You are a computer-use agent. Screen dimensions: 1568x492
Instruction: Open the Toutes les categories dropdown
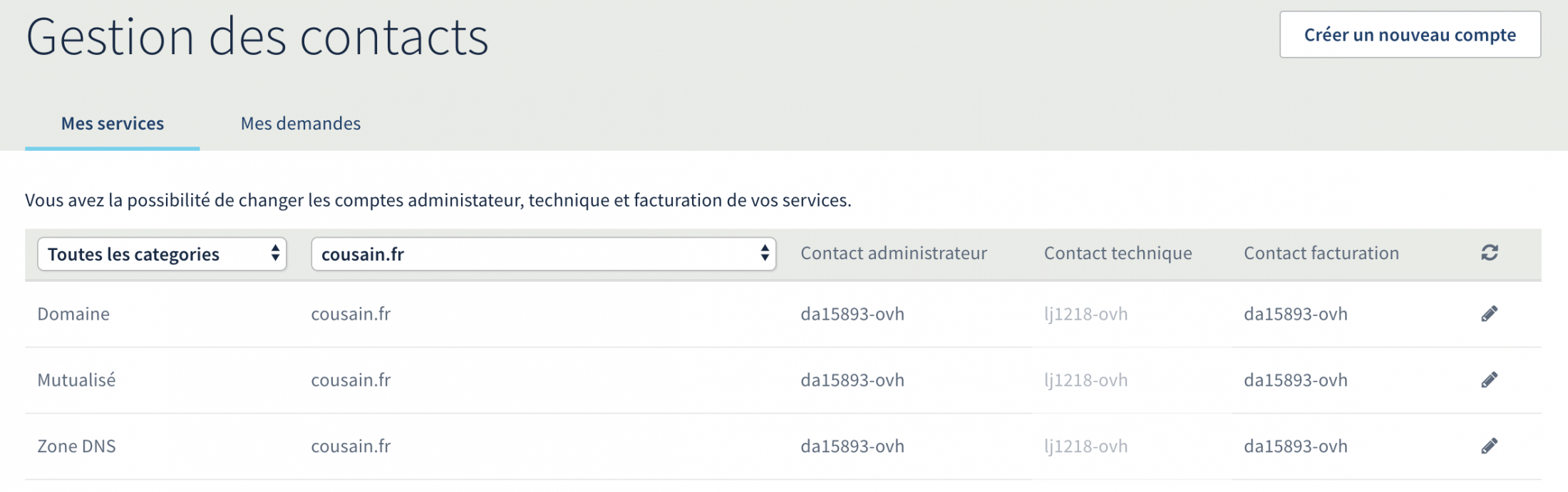pyautogui.click(x=162, y=254)
